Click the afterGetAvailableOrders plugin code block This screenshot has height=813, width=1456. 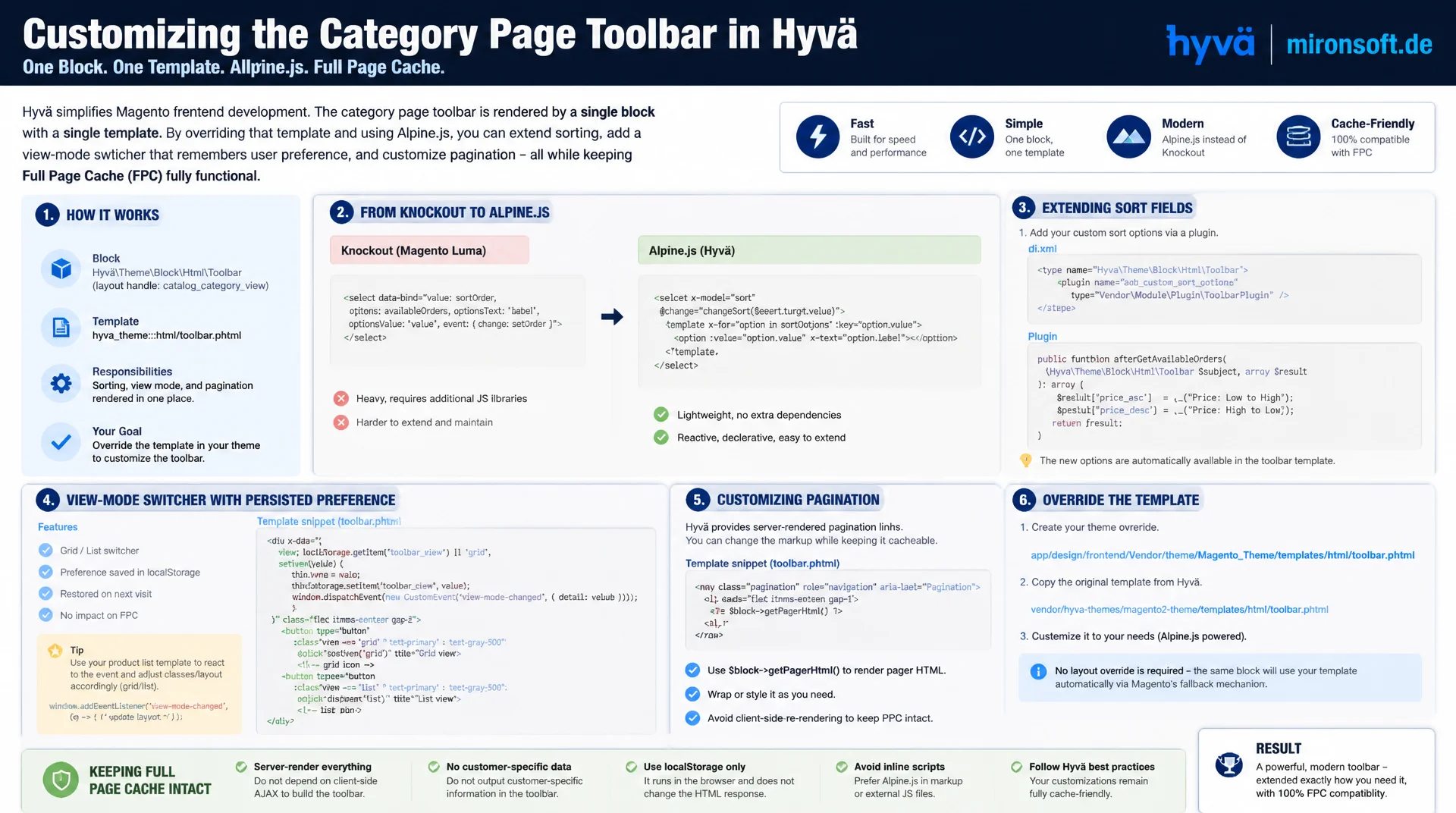[x=1224, y=397]
